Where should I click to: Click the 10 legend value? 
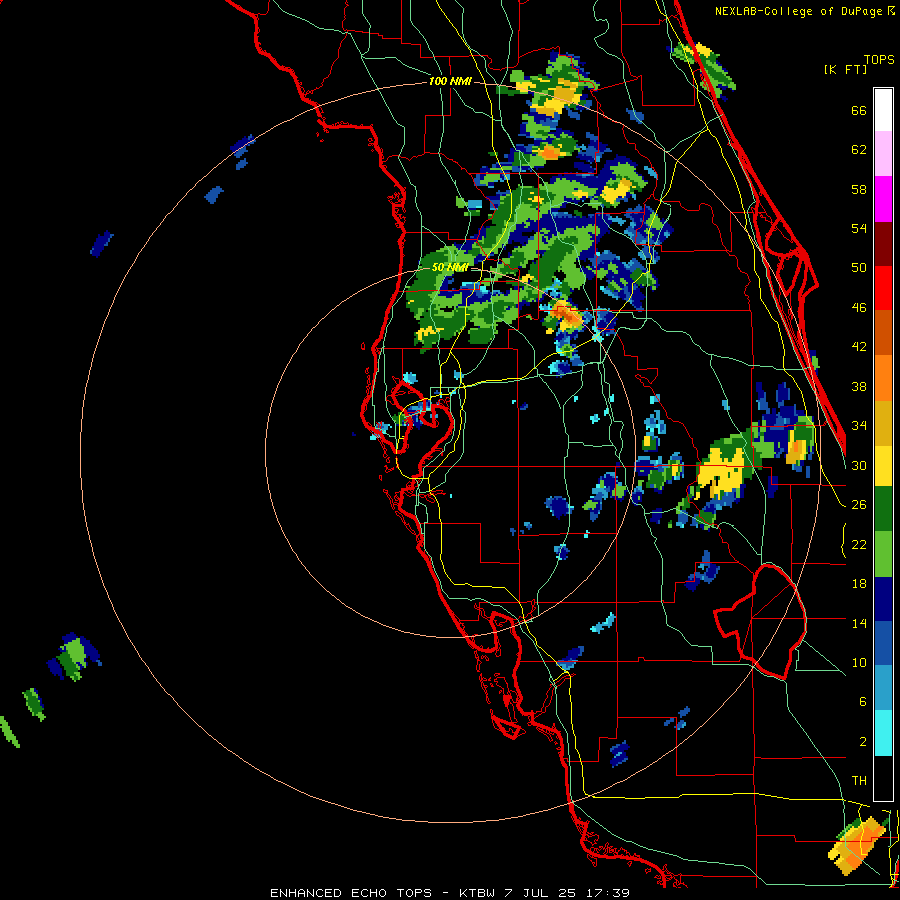[x=859, y=662]
